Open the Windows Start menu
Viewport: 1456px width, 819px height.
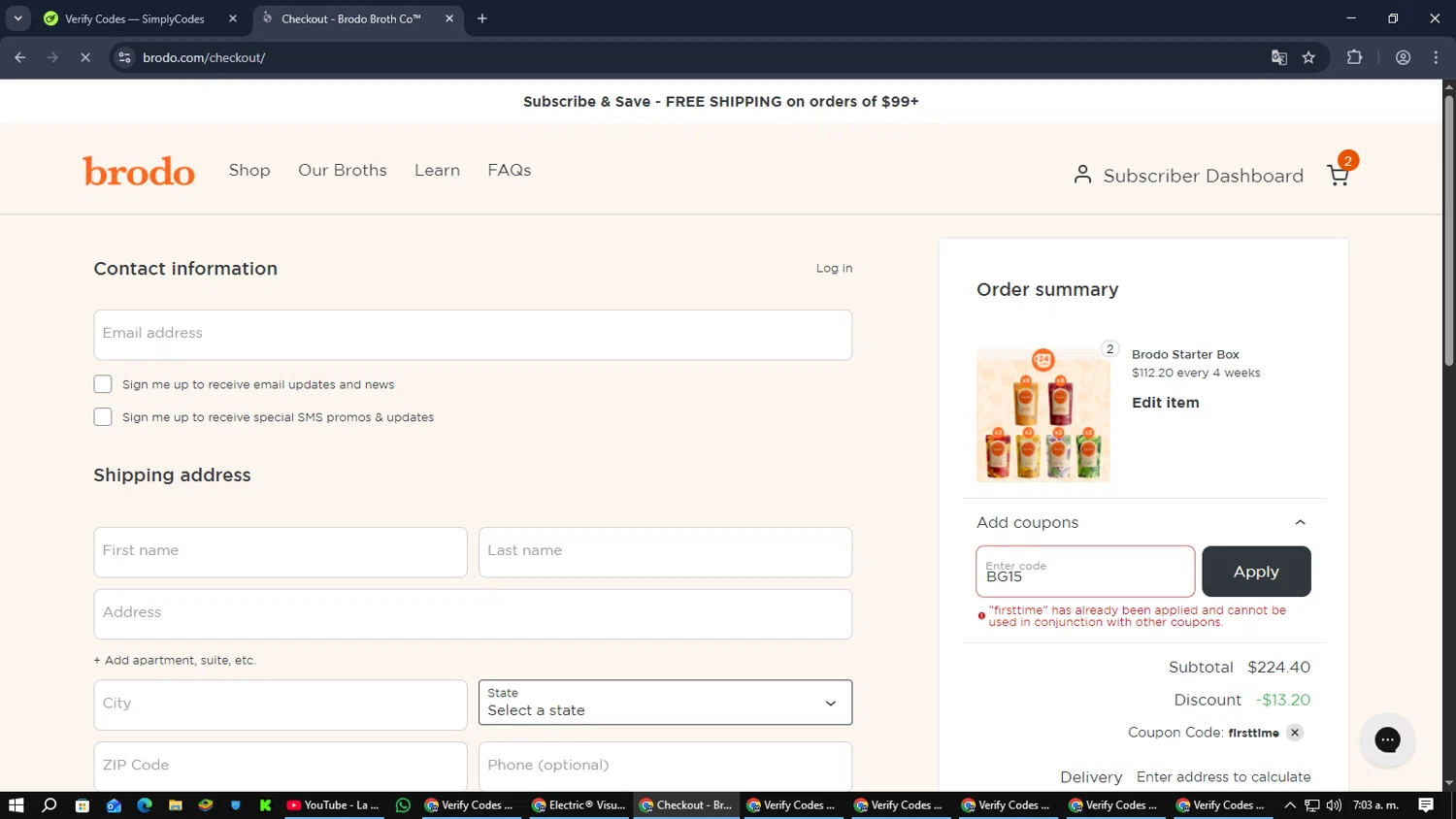(x=16, y=805)
